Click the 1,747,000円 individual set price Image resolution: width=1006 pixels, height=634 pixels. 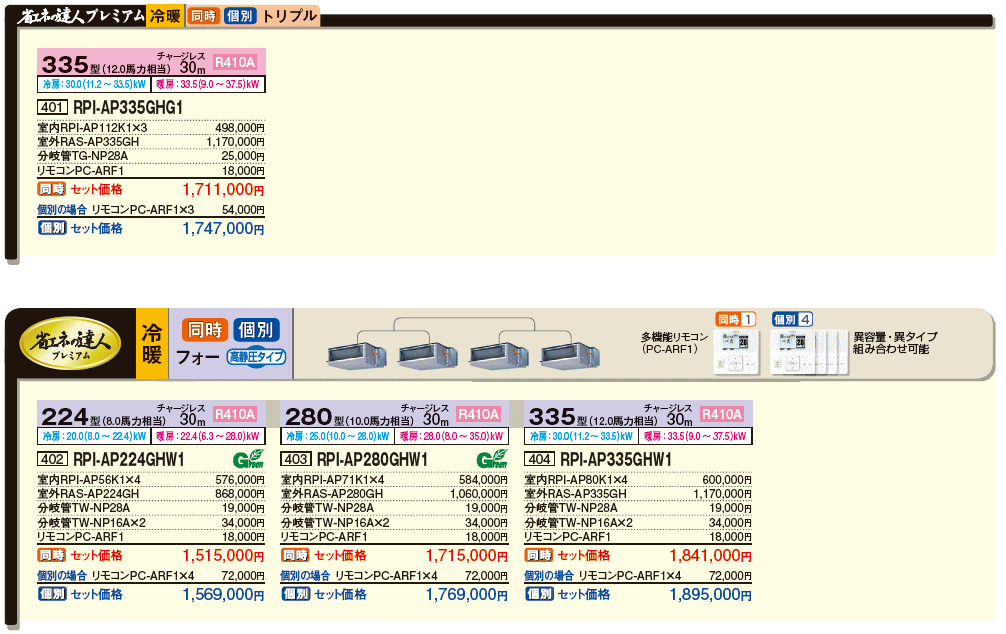click(223, 228)
